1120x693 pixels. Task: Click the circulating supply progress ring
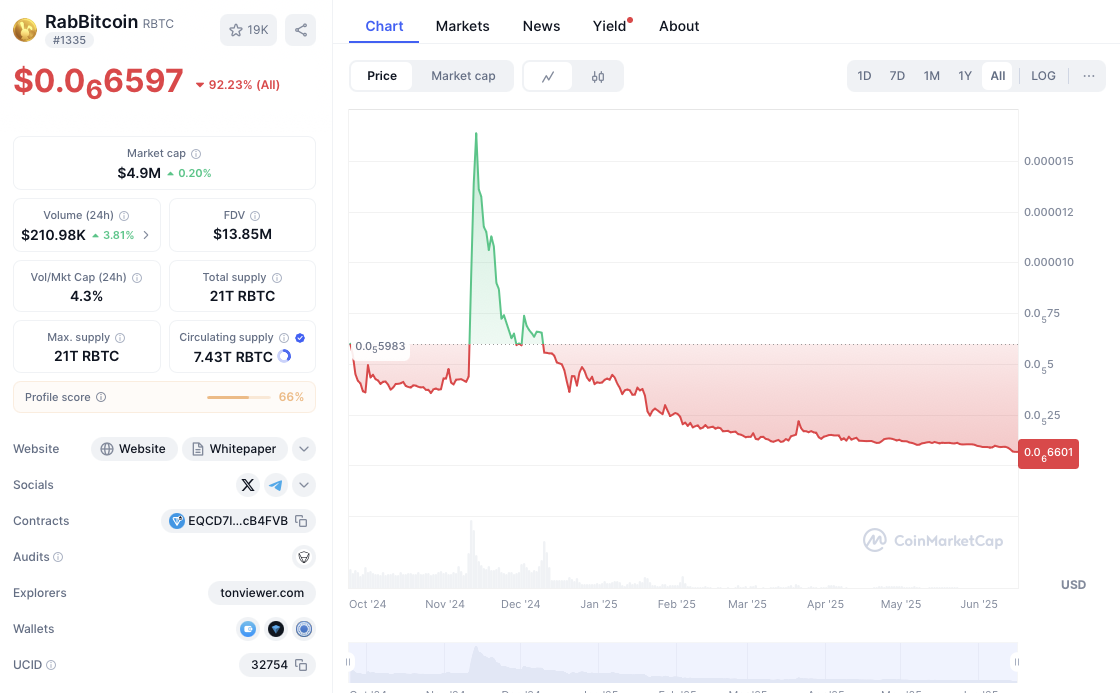coord(284,356)
